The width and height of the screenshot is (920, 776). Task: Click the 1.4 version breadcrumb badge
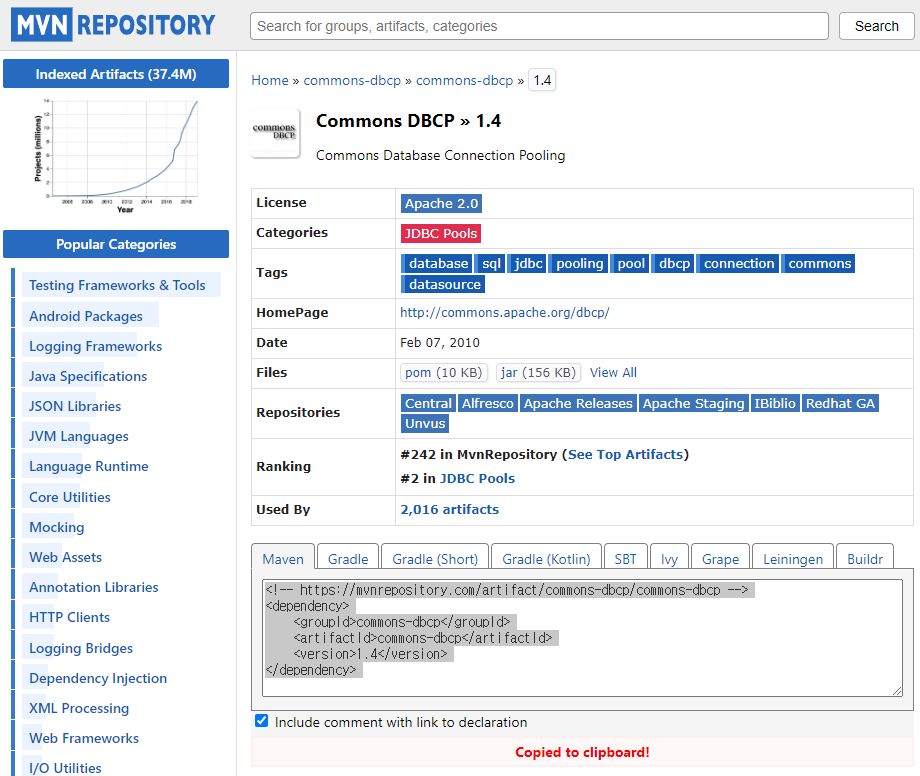pyautogui.click(x=542, y=80)
